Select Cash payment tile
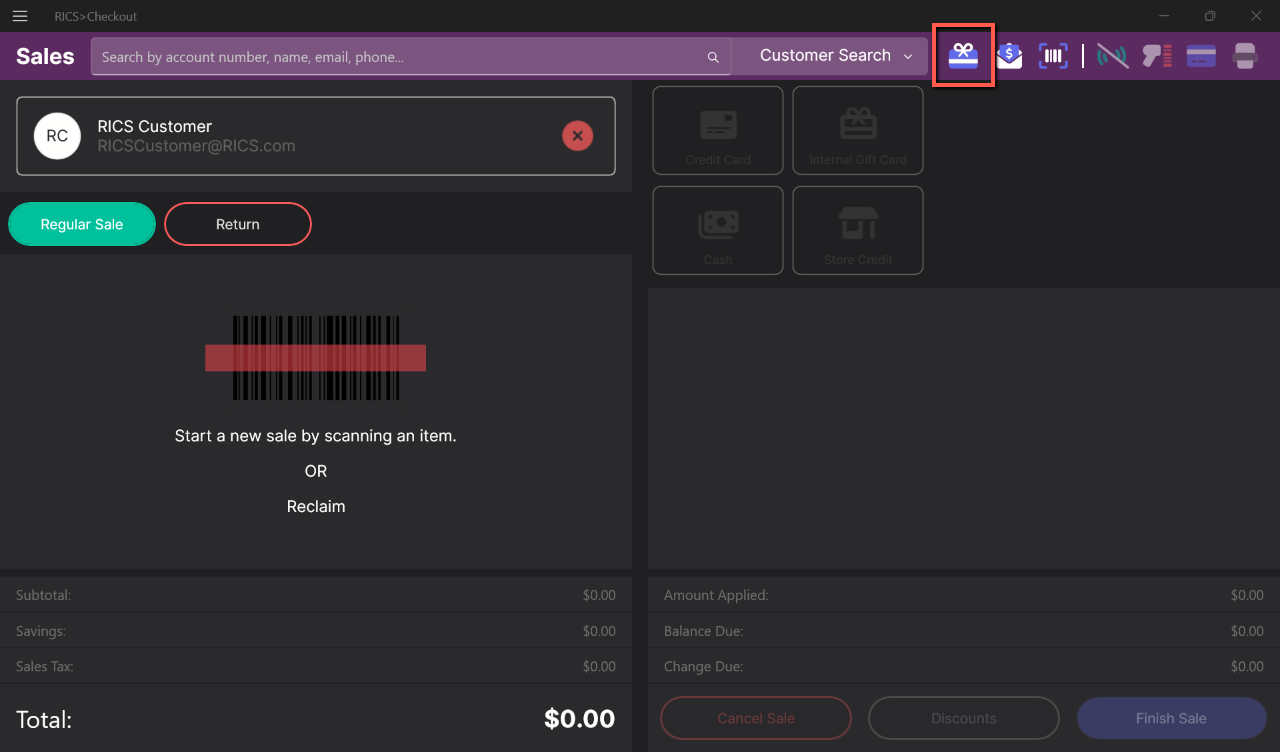This screenshot has height=752, width=1280. tap(718, 230)
